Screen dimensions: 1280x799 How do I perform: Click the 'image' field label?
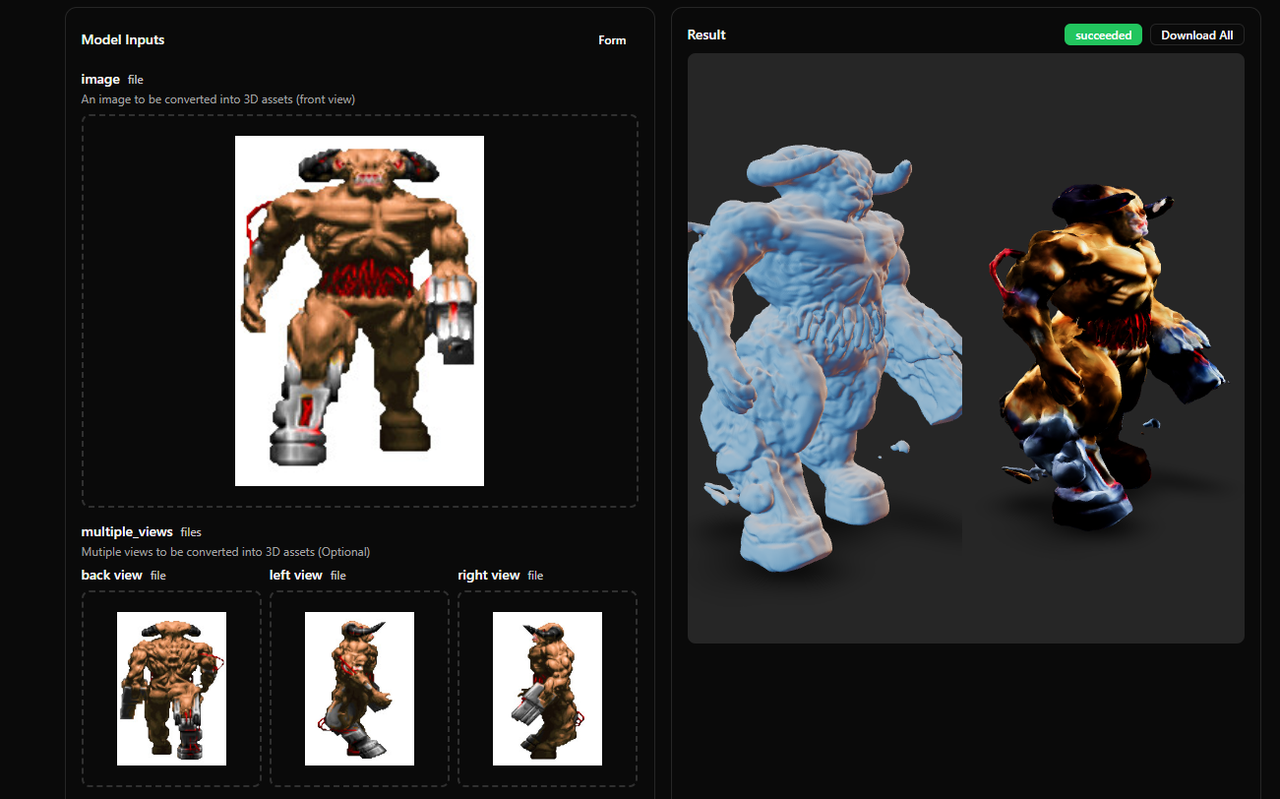click(100, 79)
